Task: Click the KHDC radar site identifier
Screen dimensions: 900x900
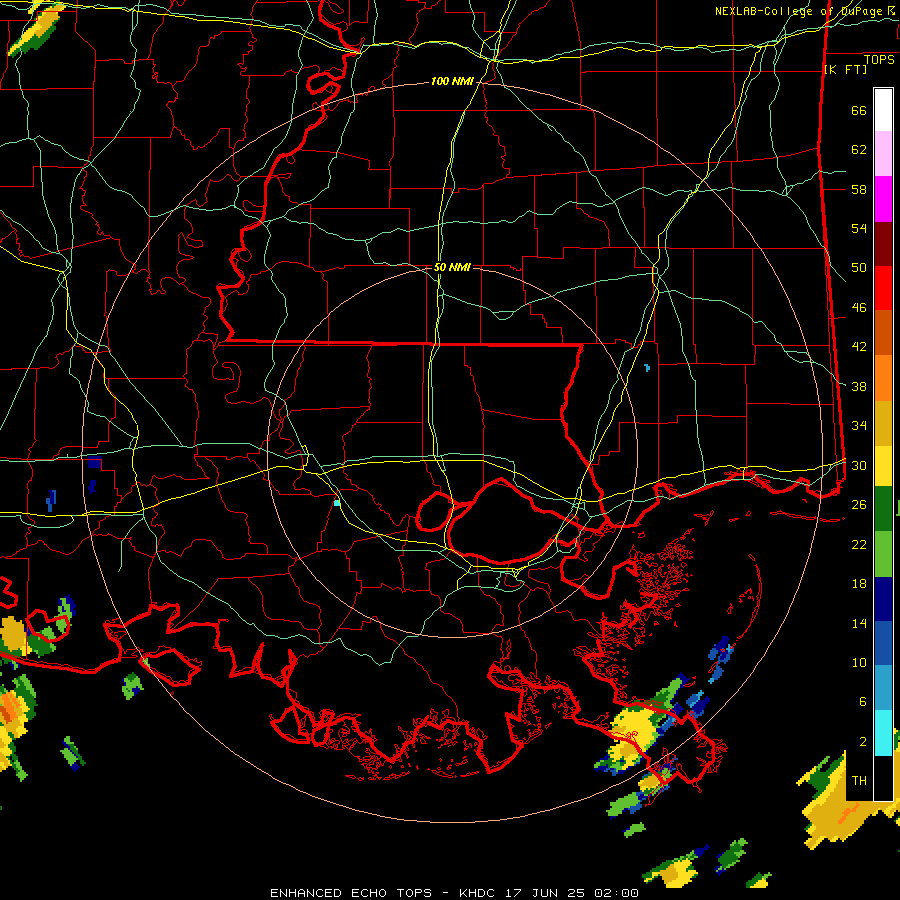Action: (479, 893)
